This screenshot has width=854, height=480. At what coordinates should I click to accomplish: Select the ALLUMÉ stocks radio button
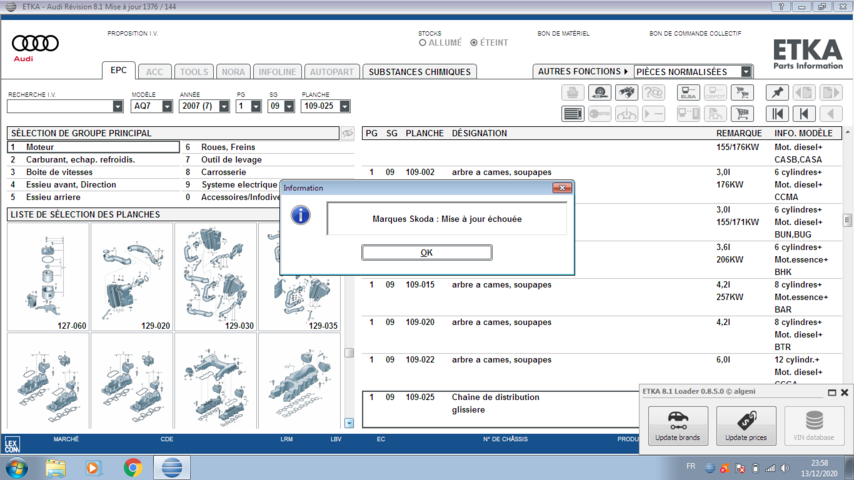[423, 42]
